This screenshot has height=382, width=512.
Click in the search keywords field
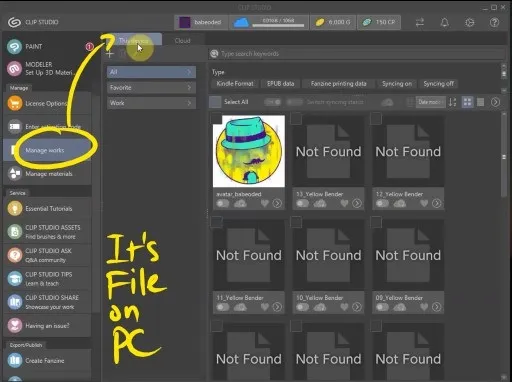click(x=357, y=54)
